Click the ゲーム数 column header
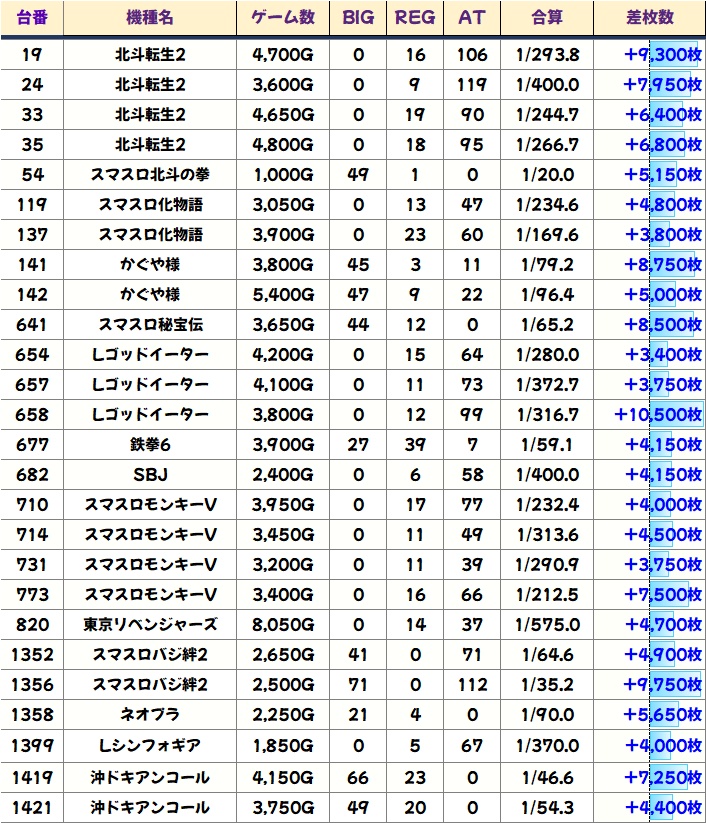Viewport: 706px width, 823px height. [x=282, y=18]
